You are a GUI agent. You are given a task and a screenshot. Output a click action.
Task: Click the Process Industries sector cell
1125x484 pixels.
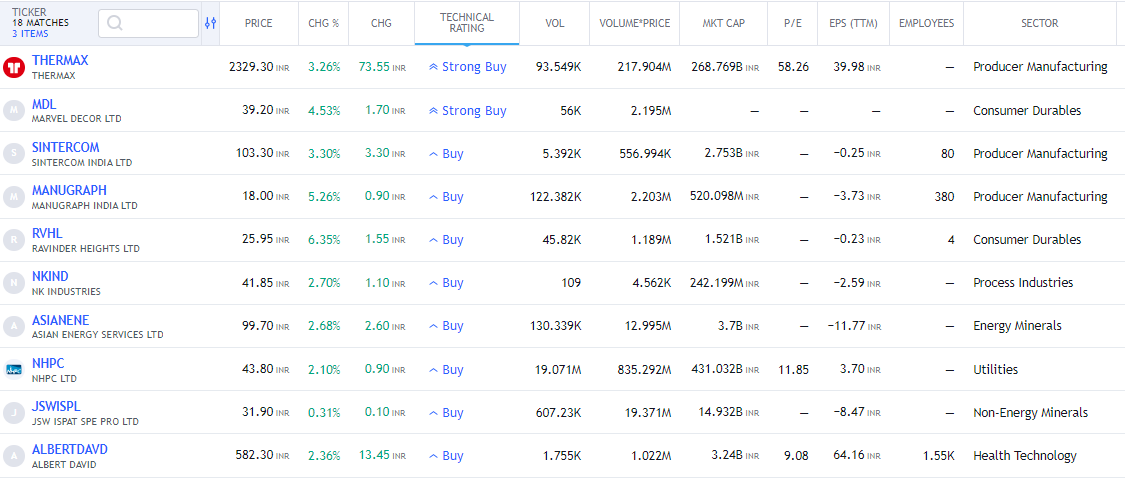(x=1023, y=283)
